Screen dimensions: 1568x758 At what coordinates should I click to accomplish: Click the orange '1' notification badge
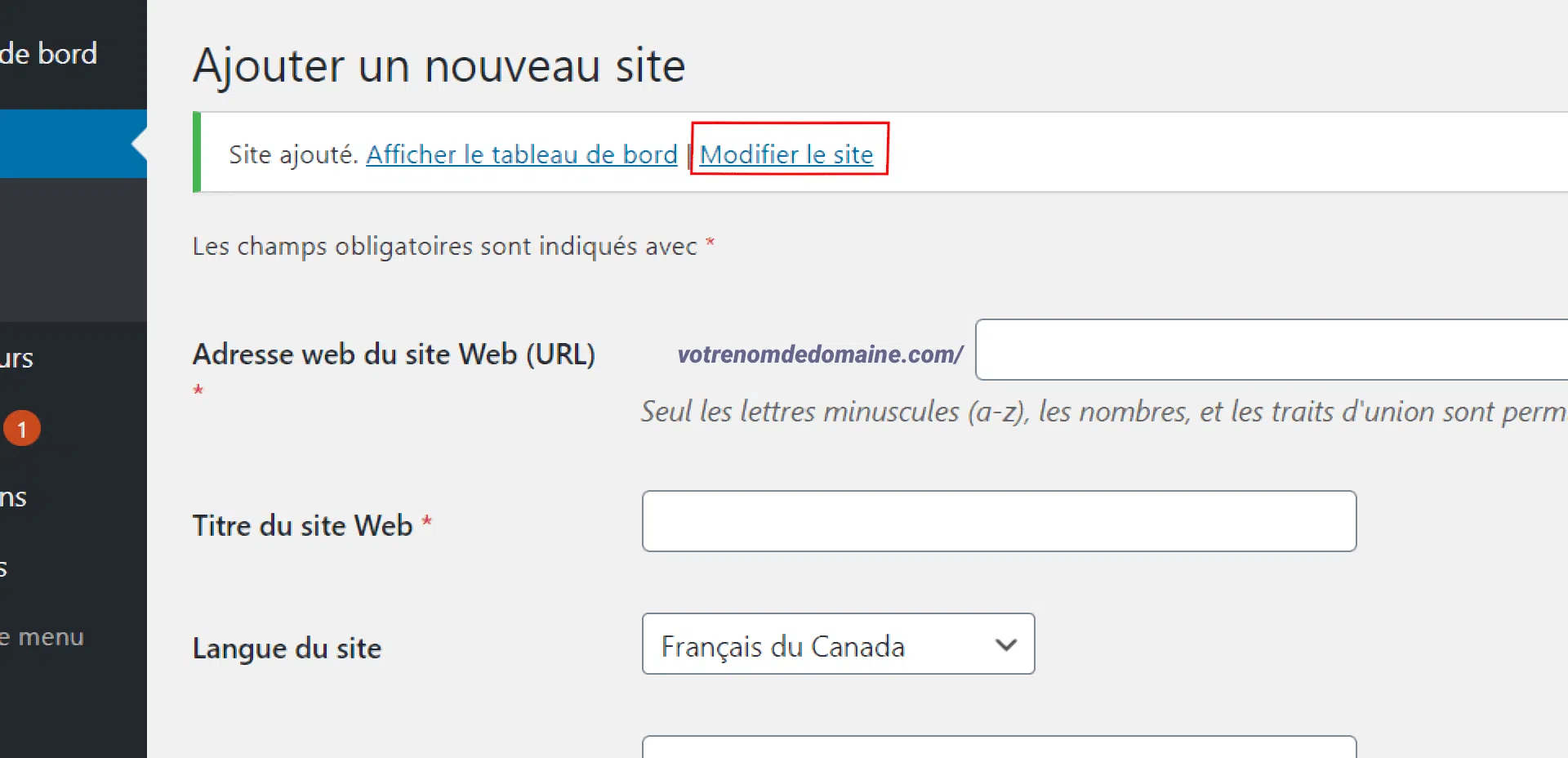click(22, 428)
